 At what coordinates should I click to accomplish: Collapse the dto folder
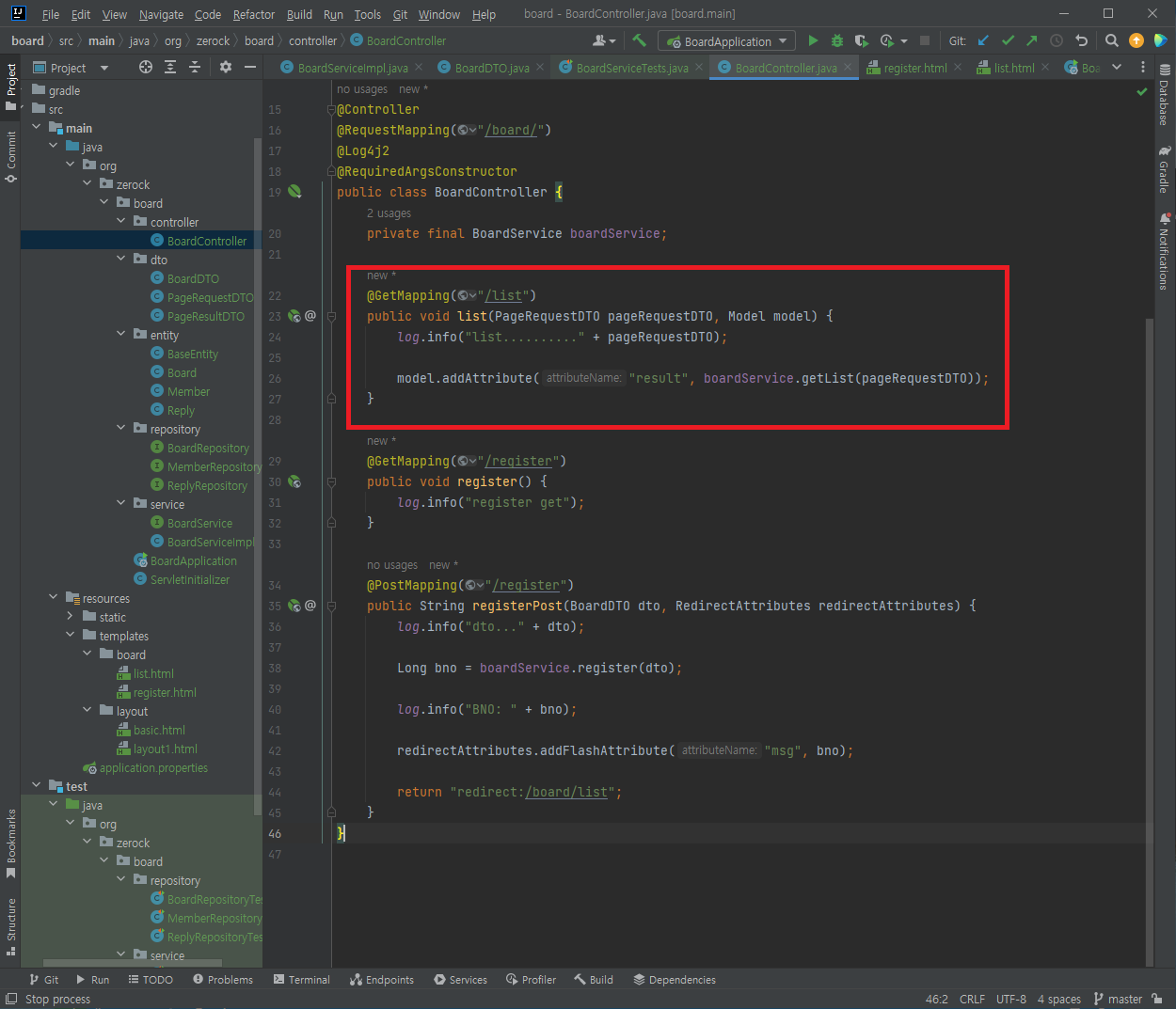click(x=121, y=260)
